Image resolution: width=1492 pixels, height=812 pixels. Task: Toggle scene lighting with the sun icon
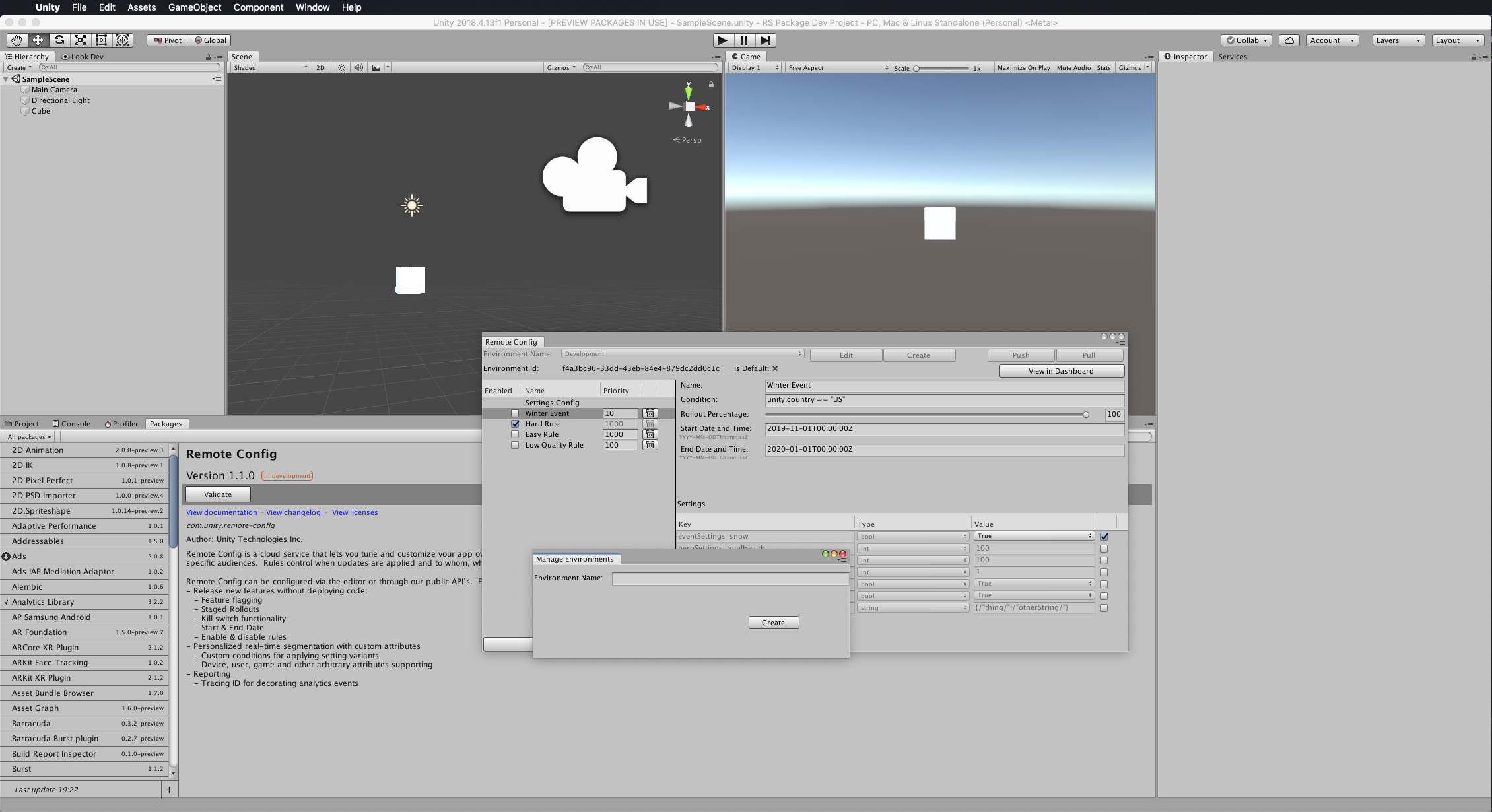341,67
